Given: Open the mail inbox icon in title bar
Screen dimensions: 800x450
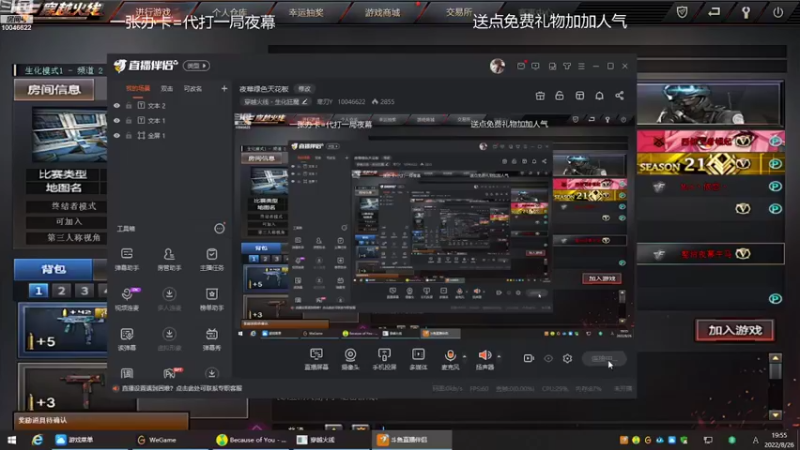Looking at the screenshot, I should pos(521,66).
